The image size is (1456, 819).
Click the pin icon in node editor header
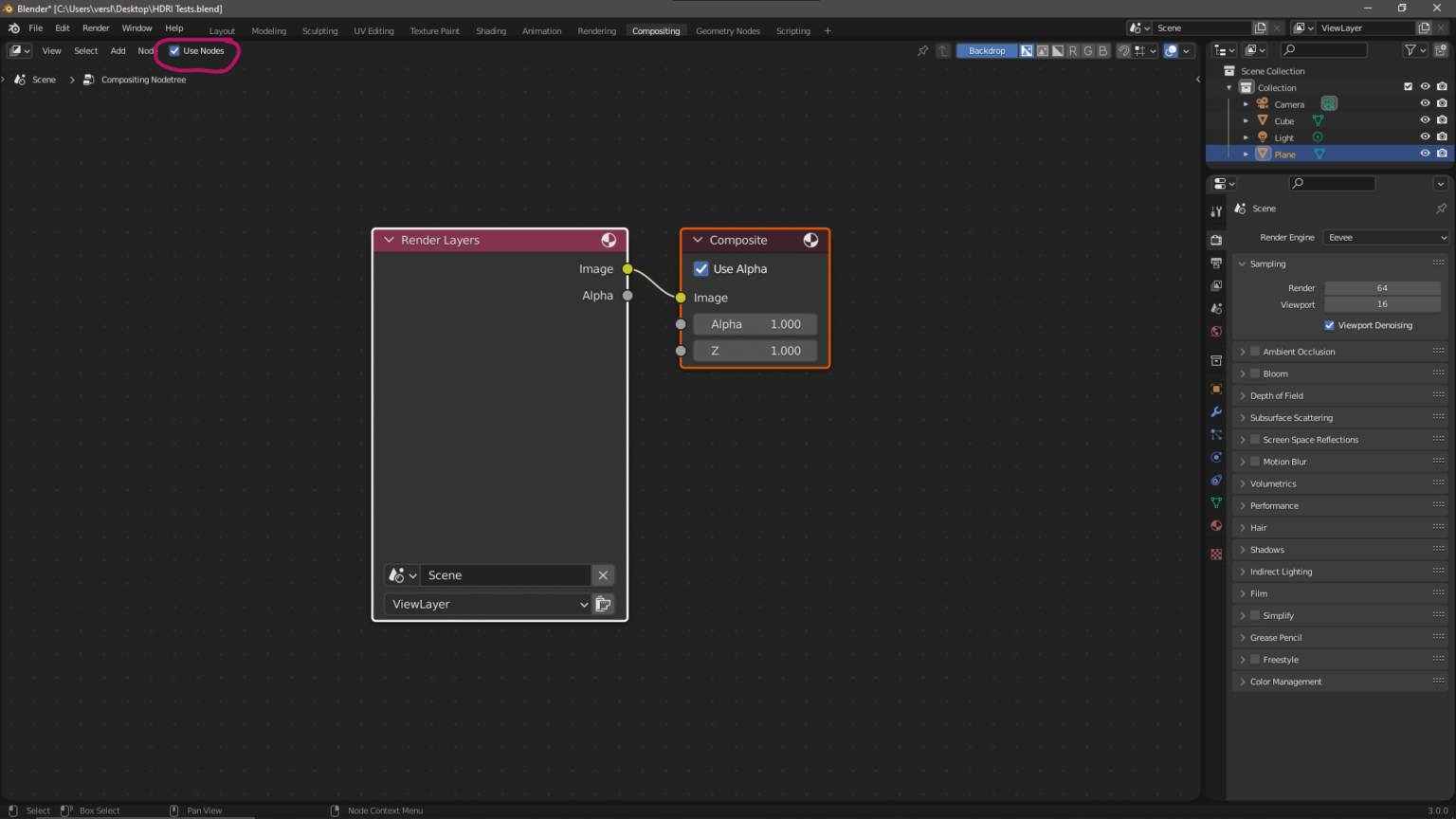922,51
